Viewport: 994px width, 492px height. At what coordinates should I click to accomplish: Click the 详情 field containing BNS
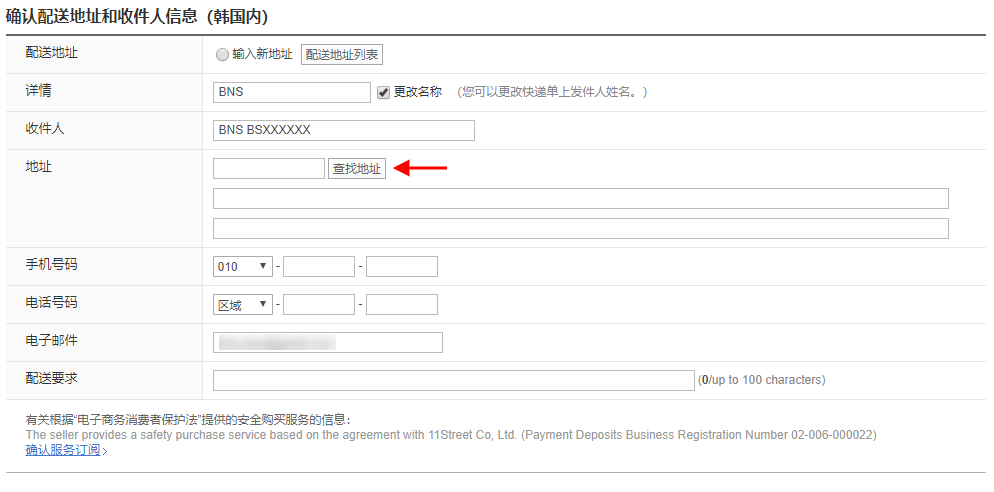tap(292, 92)
